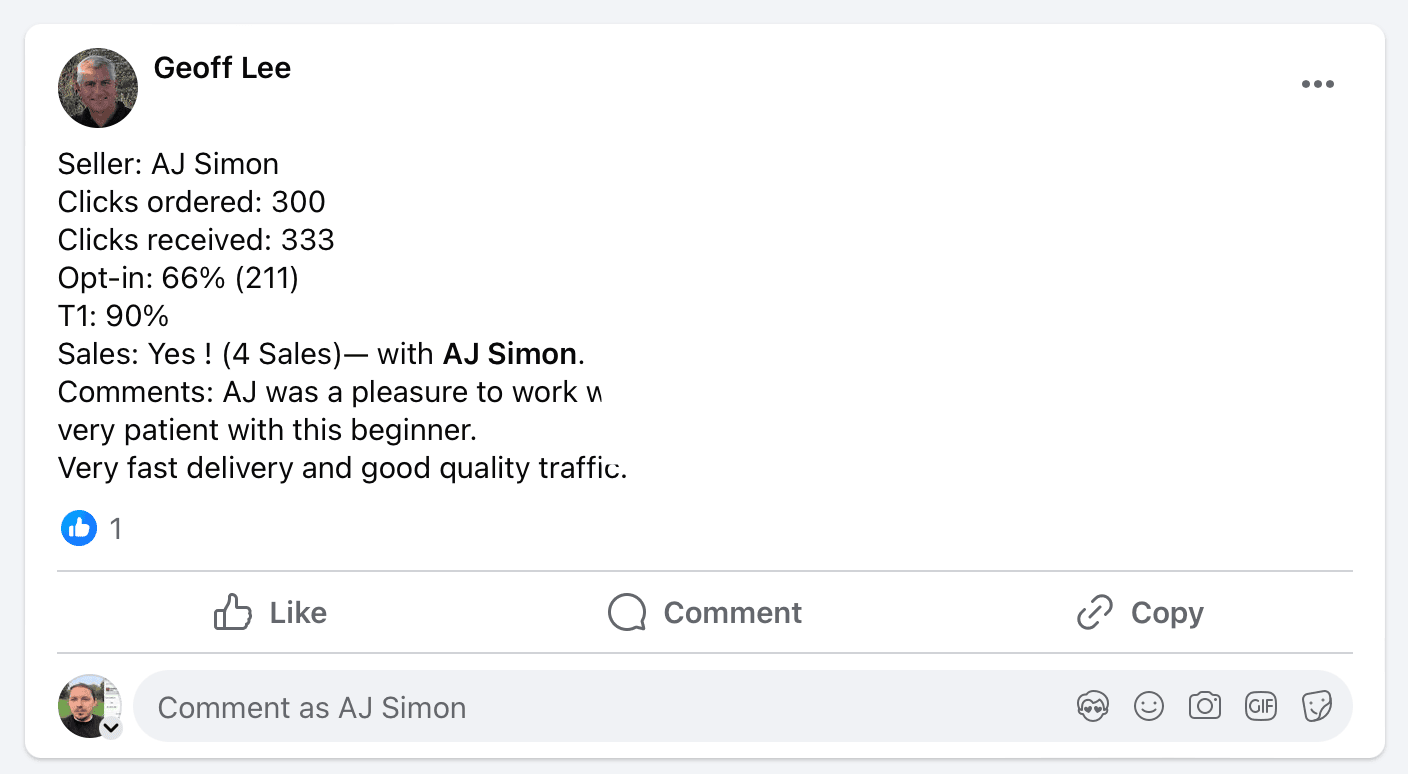The height and width of the screenshot is (774, 1408).
Task: Open the bold tagged AJ Simon link
Action: [x=509, y=354]
